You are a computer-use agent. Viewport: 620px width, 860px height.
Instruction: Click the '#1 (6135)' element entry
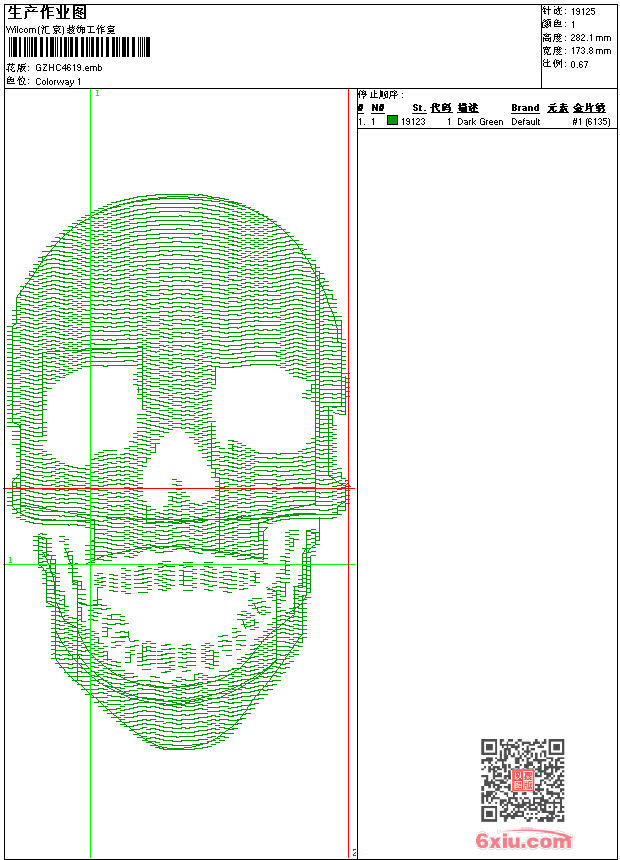(590, 121)
